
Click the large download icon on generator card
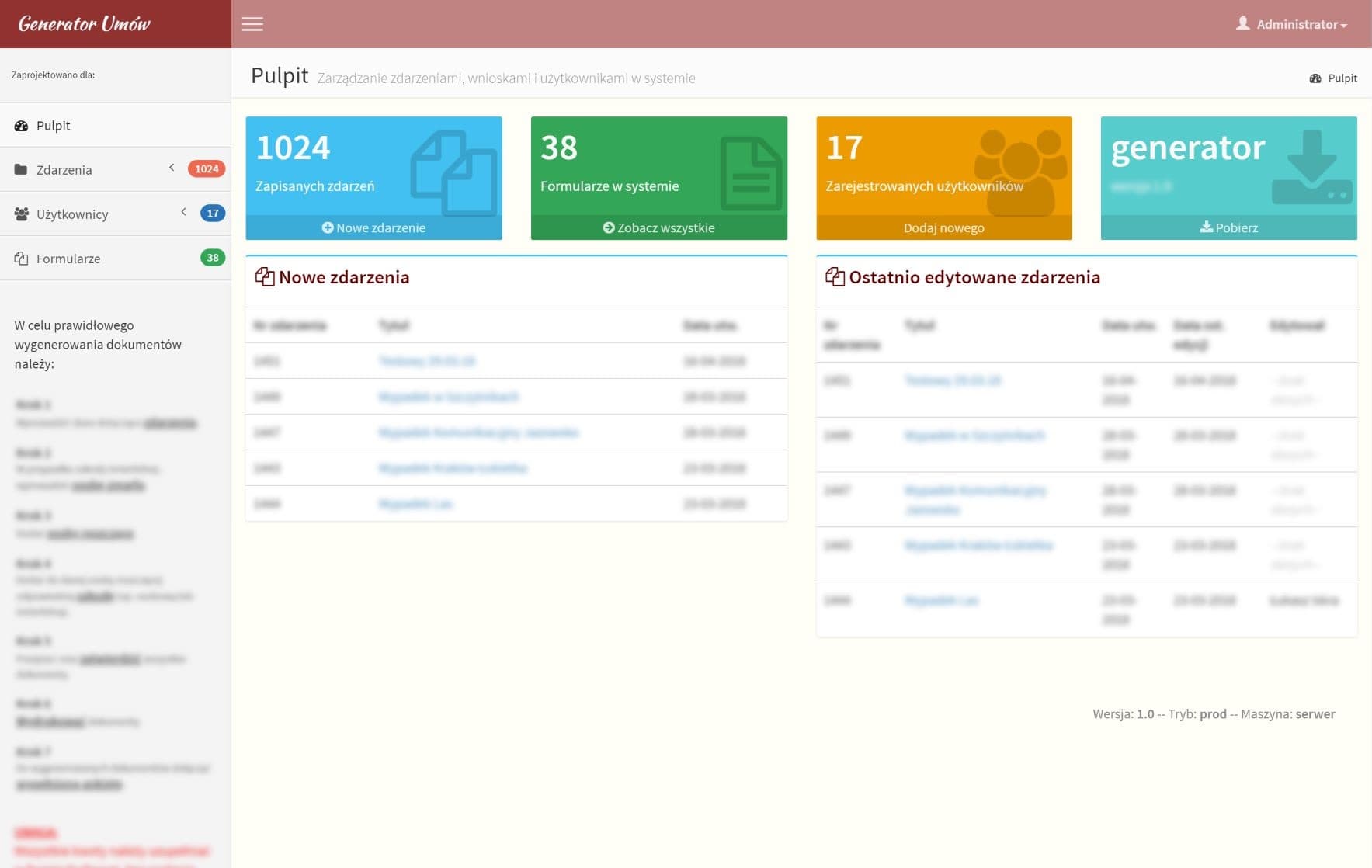1312,167
